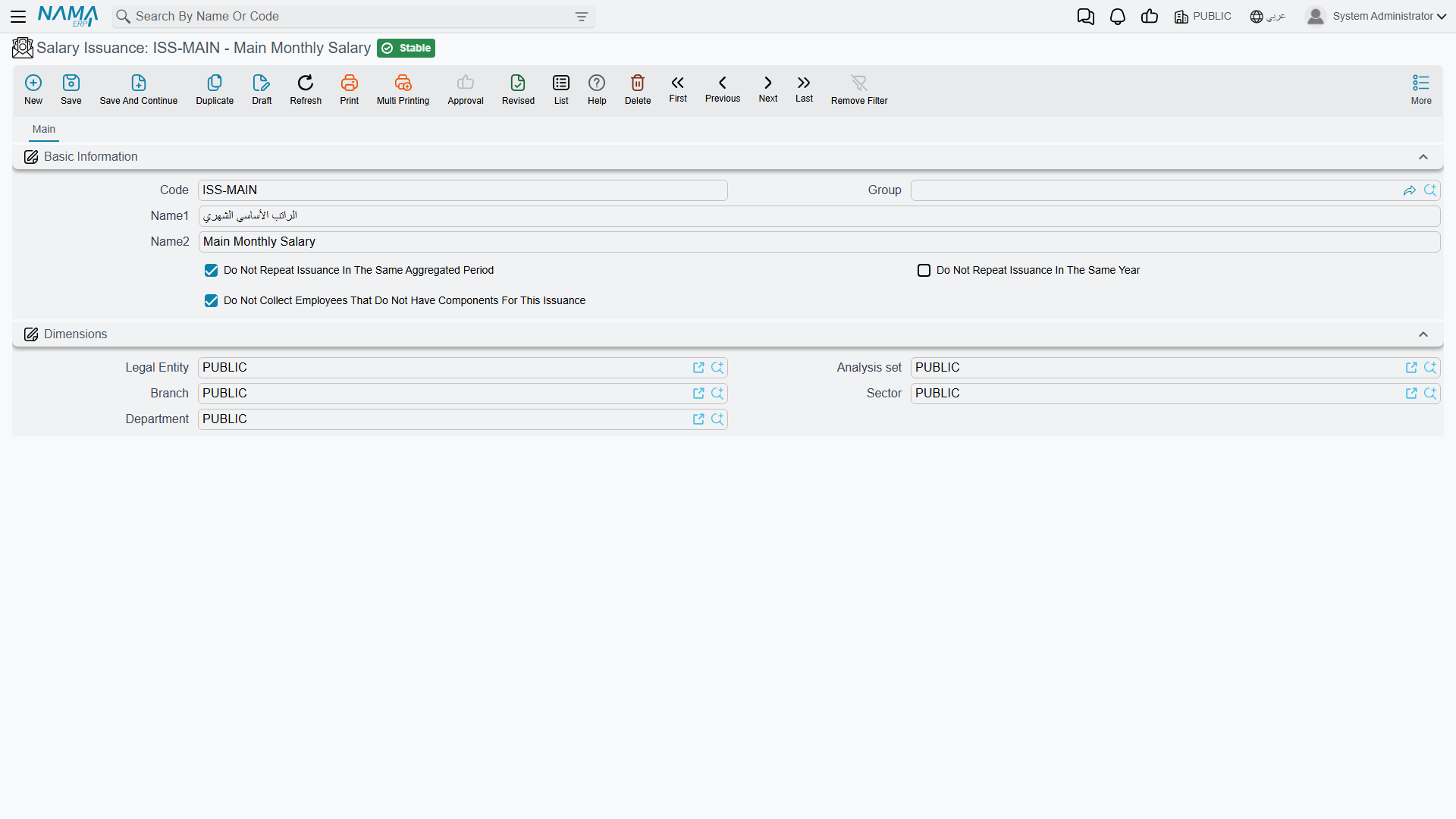The image size is (1456, 819).
Task: Toggle Do Not Repeat Issuance In Same Aggregated Period
Action: coord(212,271)
